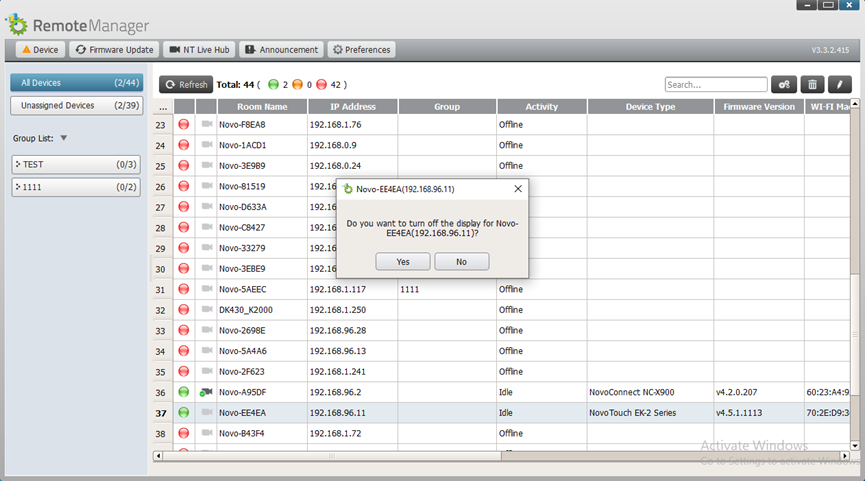Expand the TEST group

76,164
